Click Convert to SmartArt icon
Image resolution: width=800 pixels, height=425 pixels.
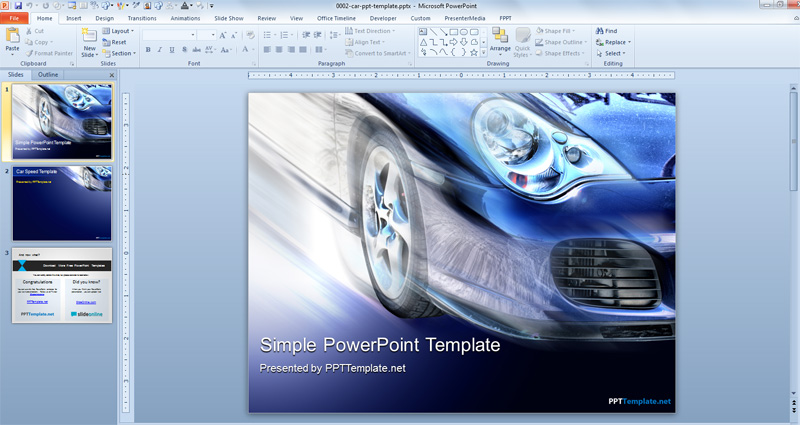point(349,53)
